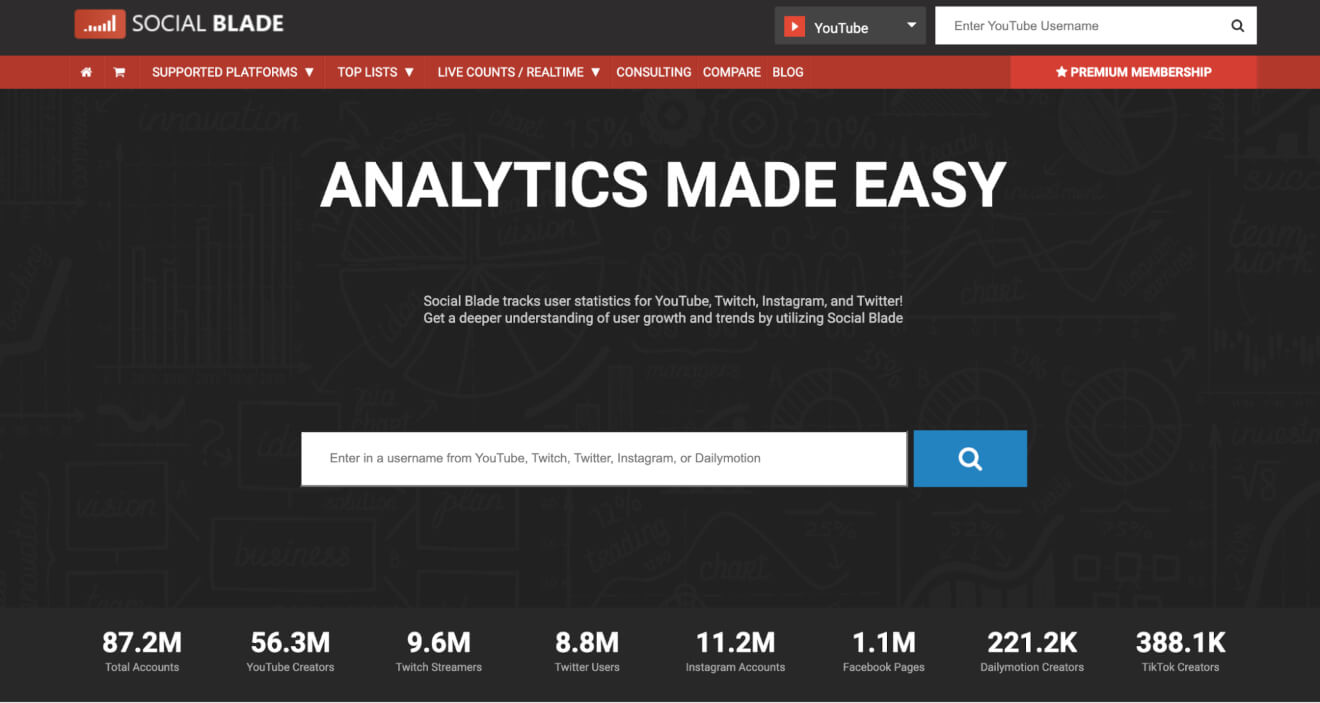Click the 1.1M Facebook Pages stat

[x=884, y=651]
